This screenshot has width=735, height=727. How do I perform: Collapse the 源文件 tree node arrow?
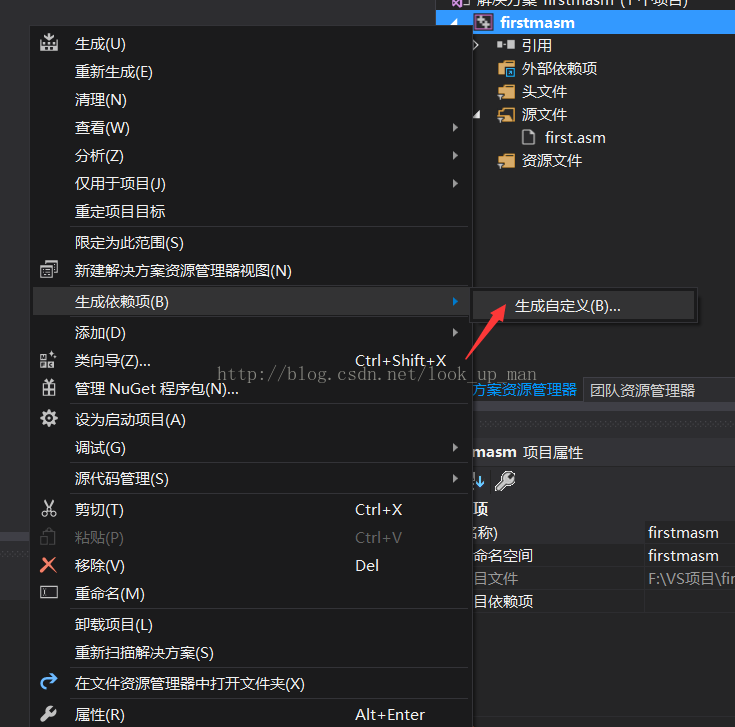click(477, 114)
